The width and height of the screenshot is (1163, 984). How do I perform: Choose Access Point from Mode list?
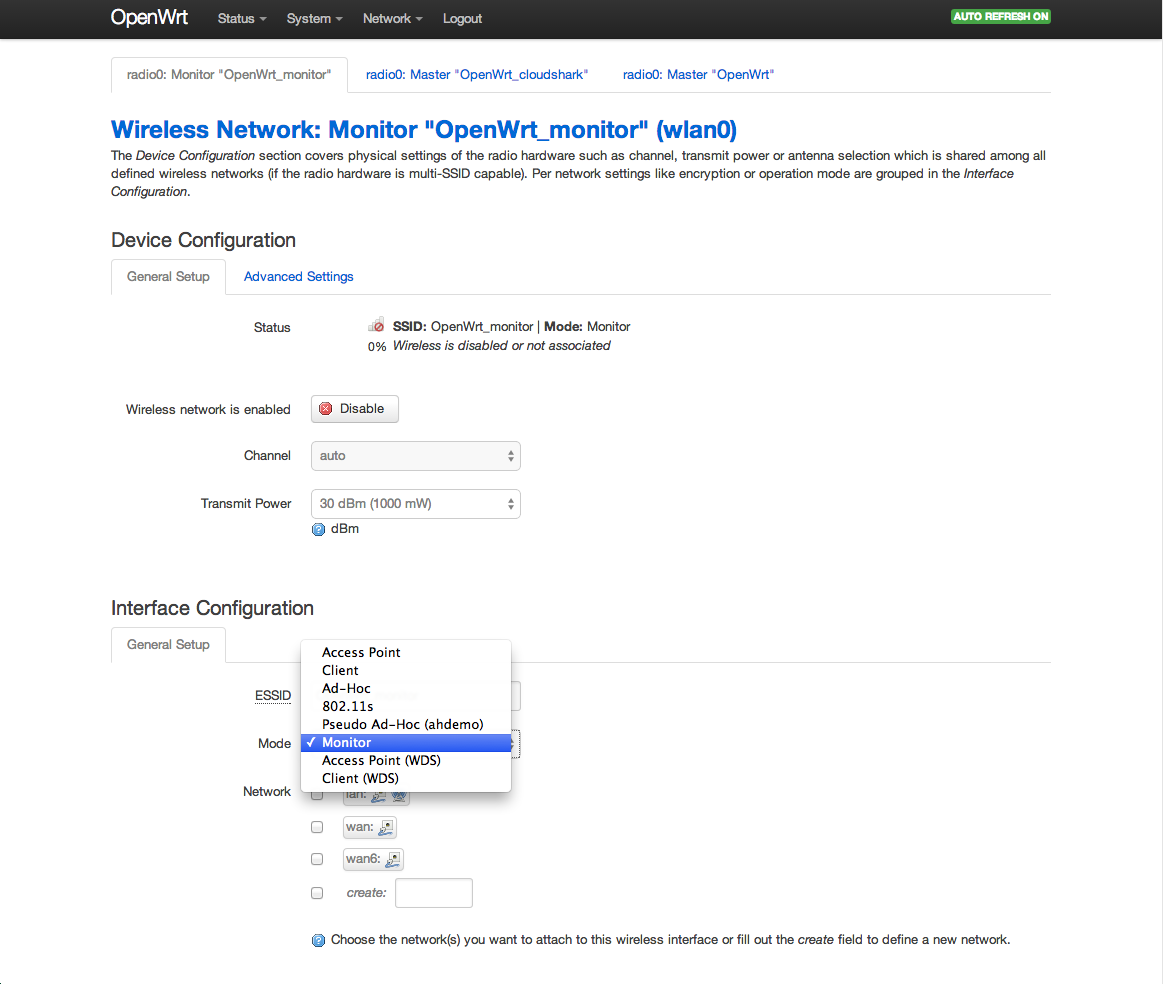click(x=406, y=653)
